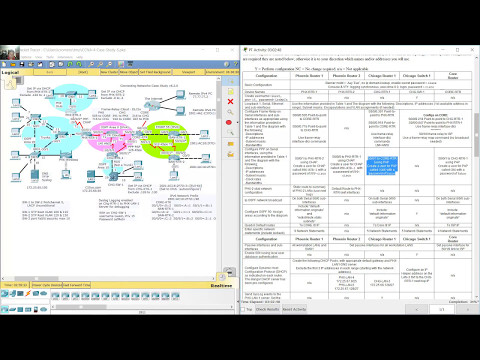Click the Move Object button
This screenshot has width=480, height=360.
tap(129, 72)
